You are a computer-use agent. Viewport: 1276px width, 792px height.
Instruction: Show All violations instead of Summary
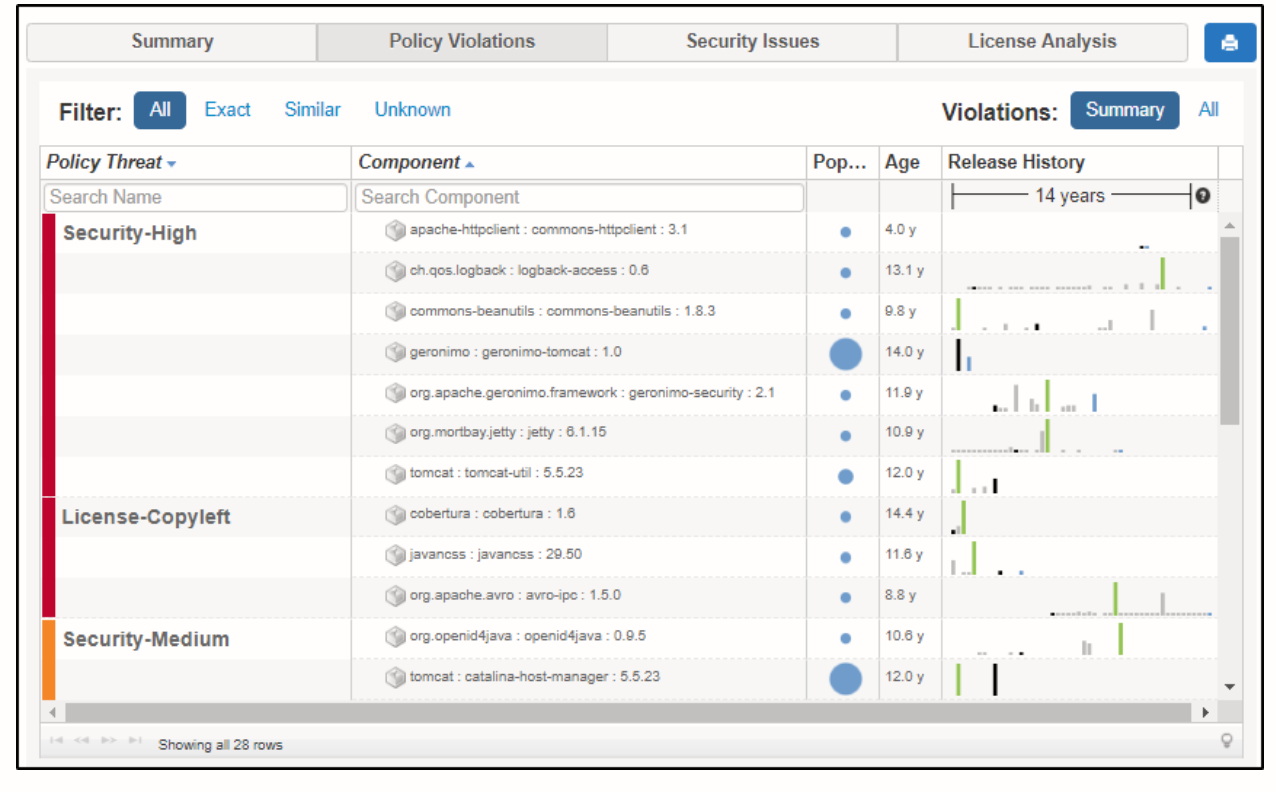pyautogui.click(x=1208, y=111)
